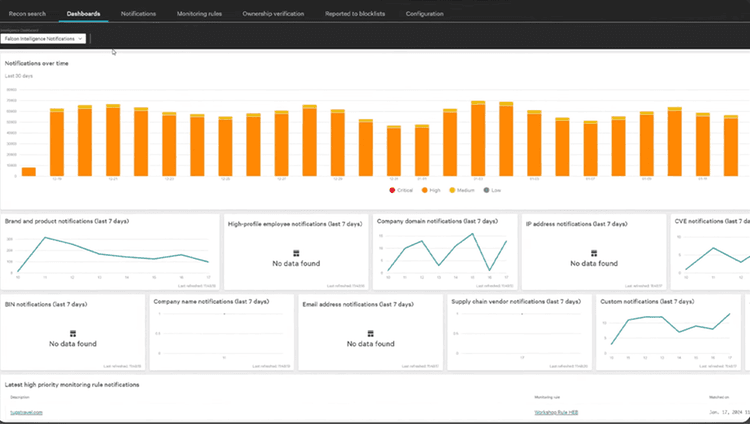Click the no-data icon in High-profile employee panel
The image size is (750, 424).
295,253
